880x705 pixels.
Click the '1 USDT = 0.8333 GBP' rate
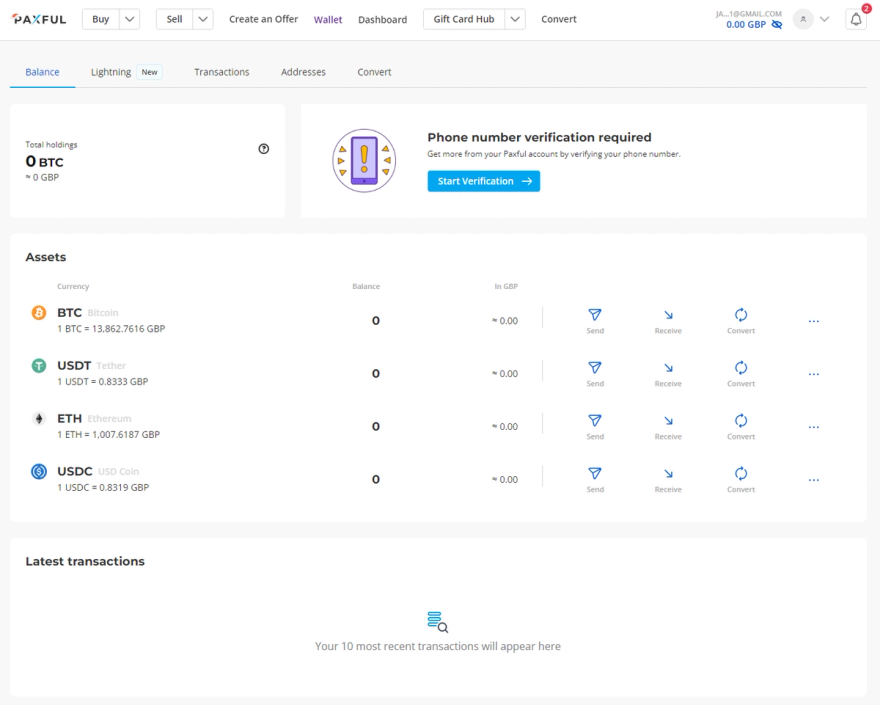click(x=103, y=382)
